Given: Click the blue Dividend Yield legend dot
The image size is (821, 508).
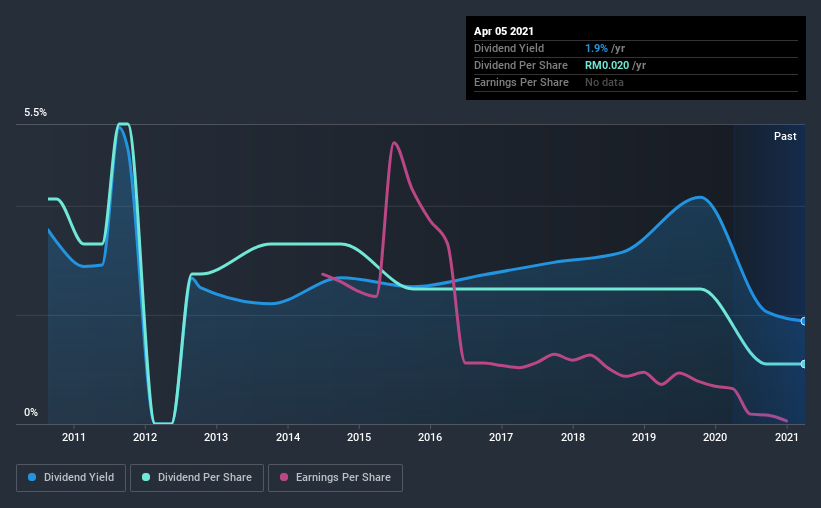Looking at the screenshot, I should click(x=32, y=477).
